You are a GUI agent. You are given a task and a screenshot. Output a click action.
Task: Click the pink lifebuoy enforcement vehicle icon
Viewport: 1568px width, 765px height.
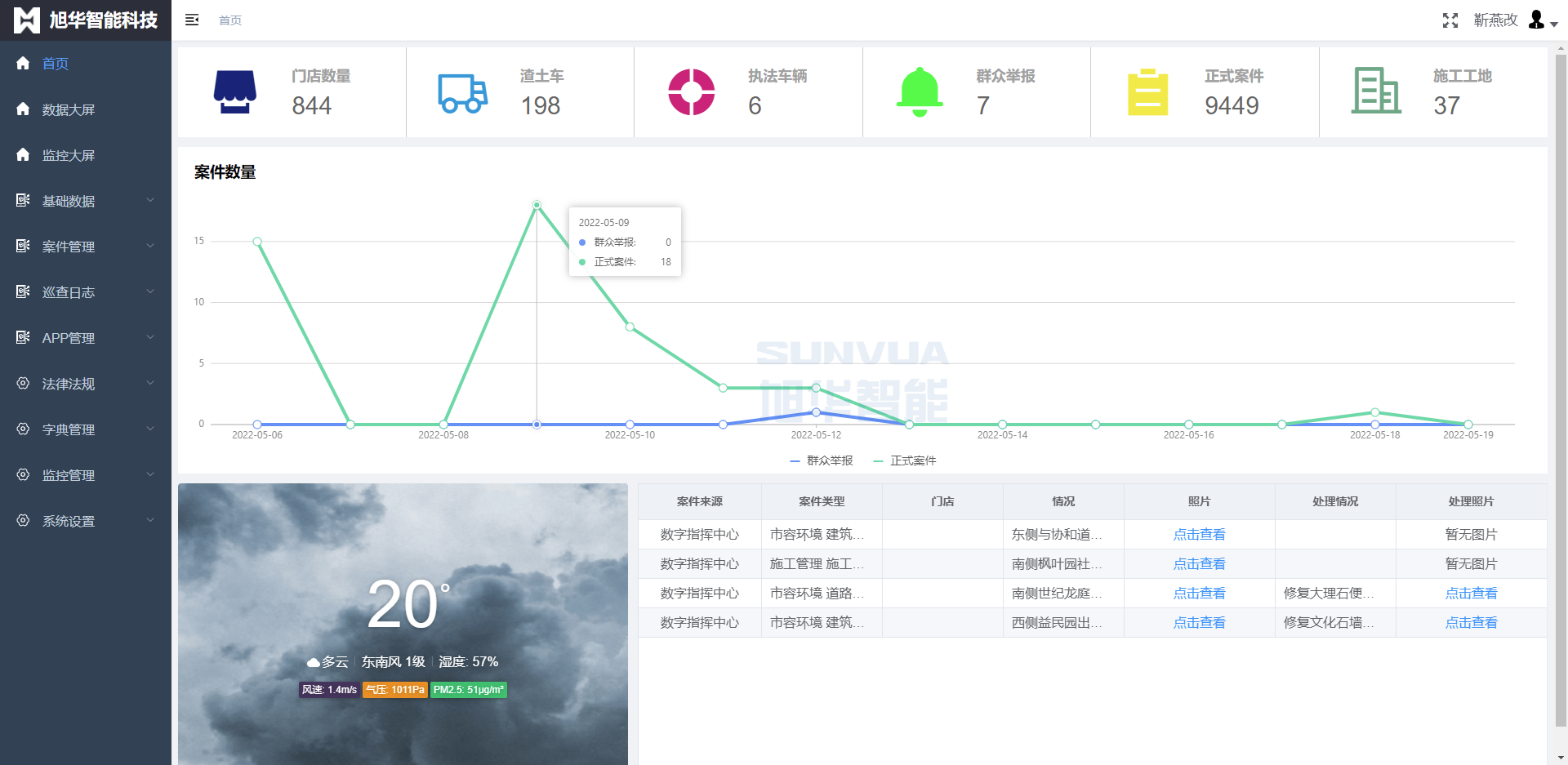(x=691, y=92)
